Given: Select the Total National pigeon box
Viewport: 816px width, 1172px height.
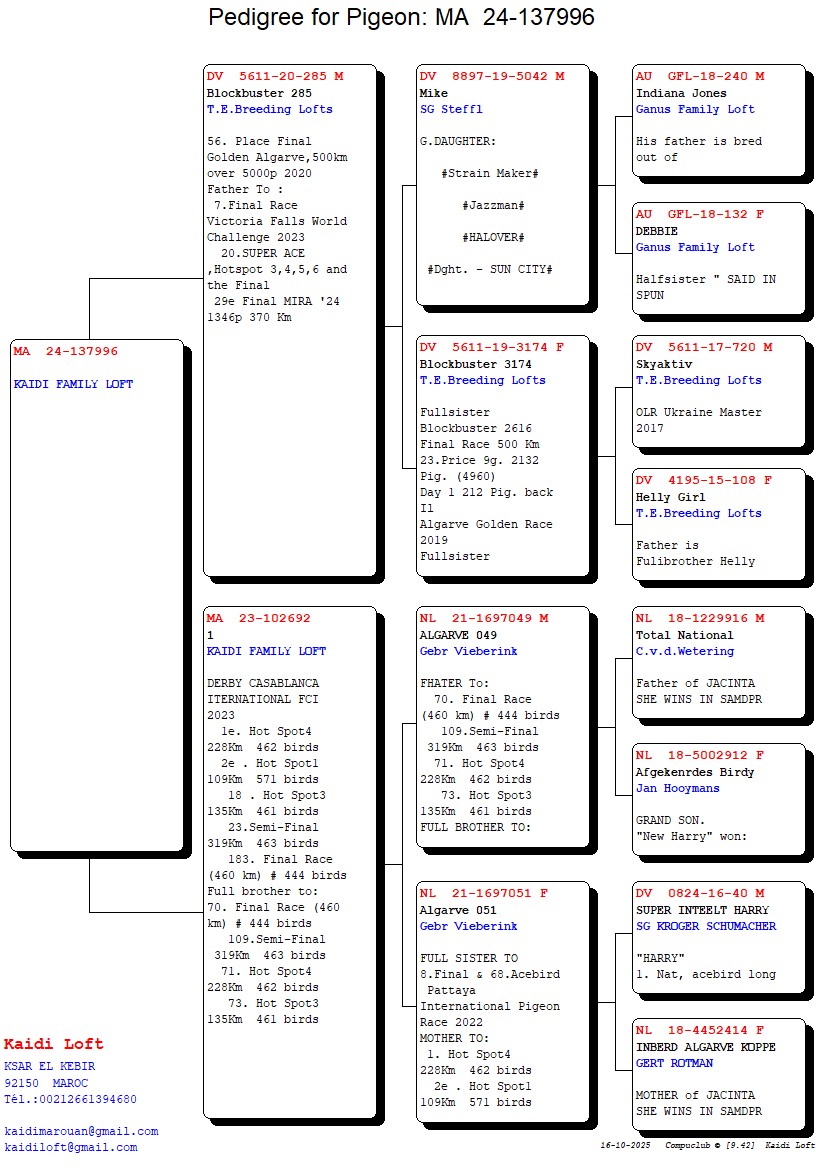Looking at the screenshot, I should coord(718,662).
